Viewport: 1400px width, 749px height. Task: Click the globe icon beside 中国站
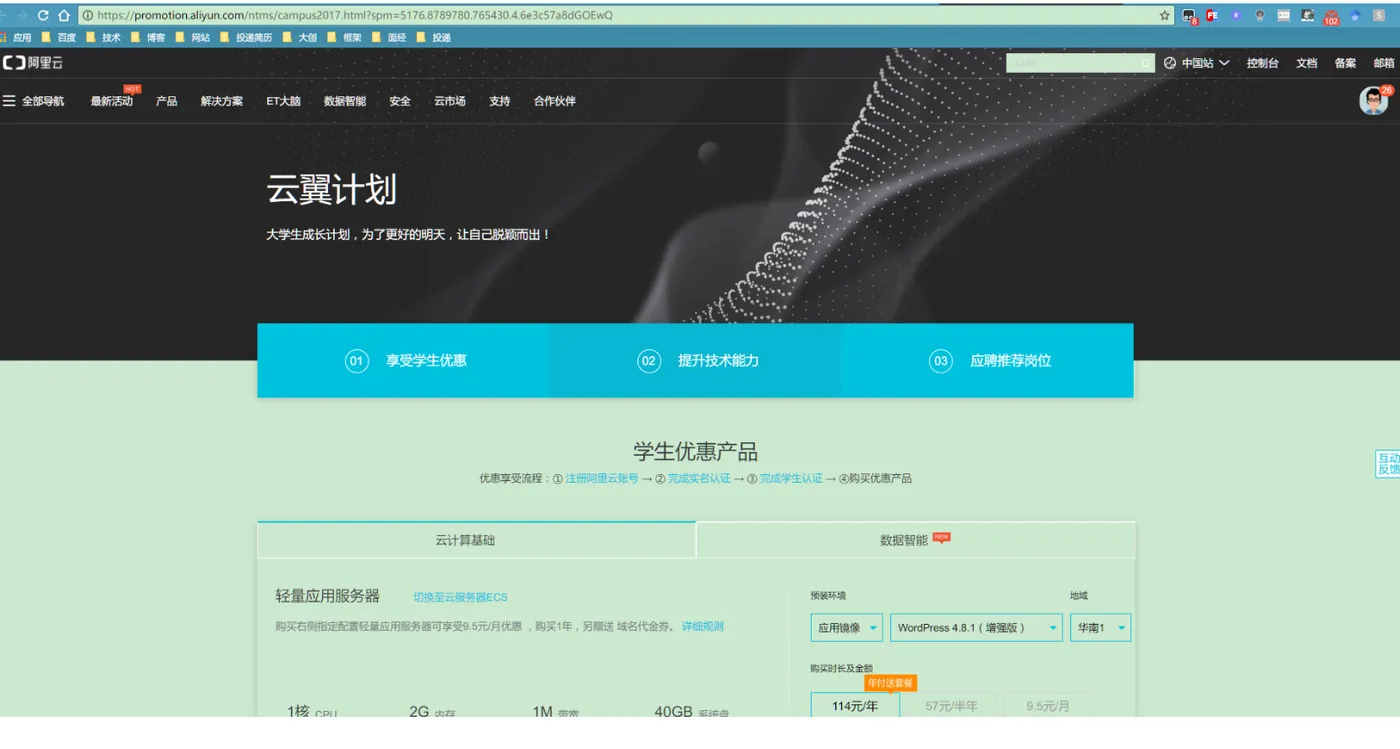(x=1170, y=63)
